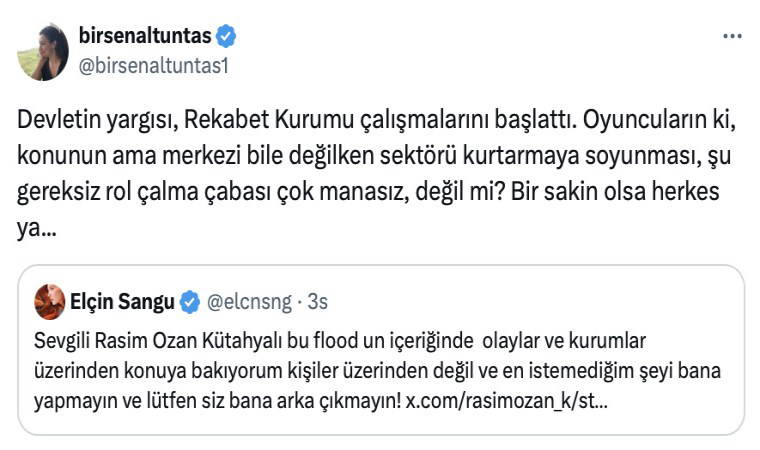Viewport: 760px width, 450px height.
Task: Click Elçin Sangu's small avatar
Action: point(50,300)
